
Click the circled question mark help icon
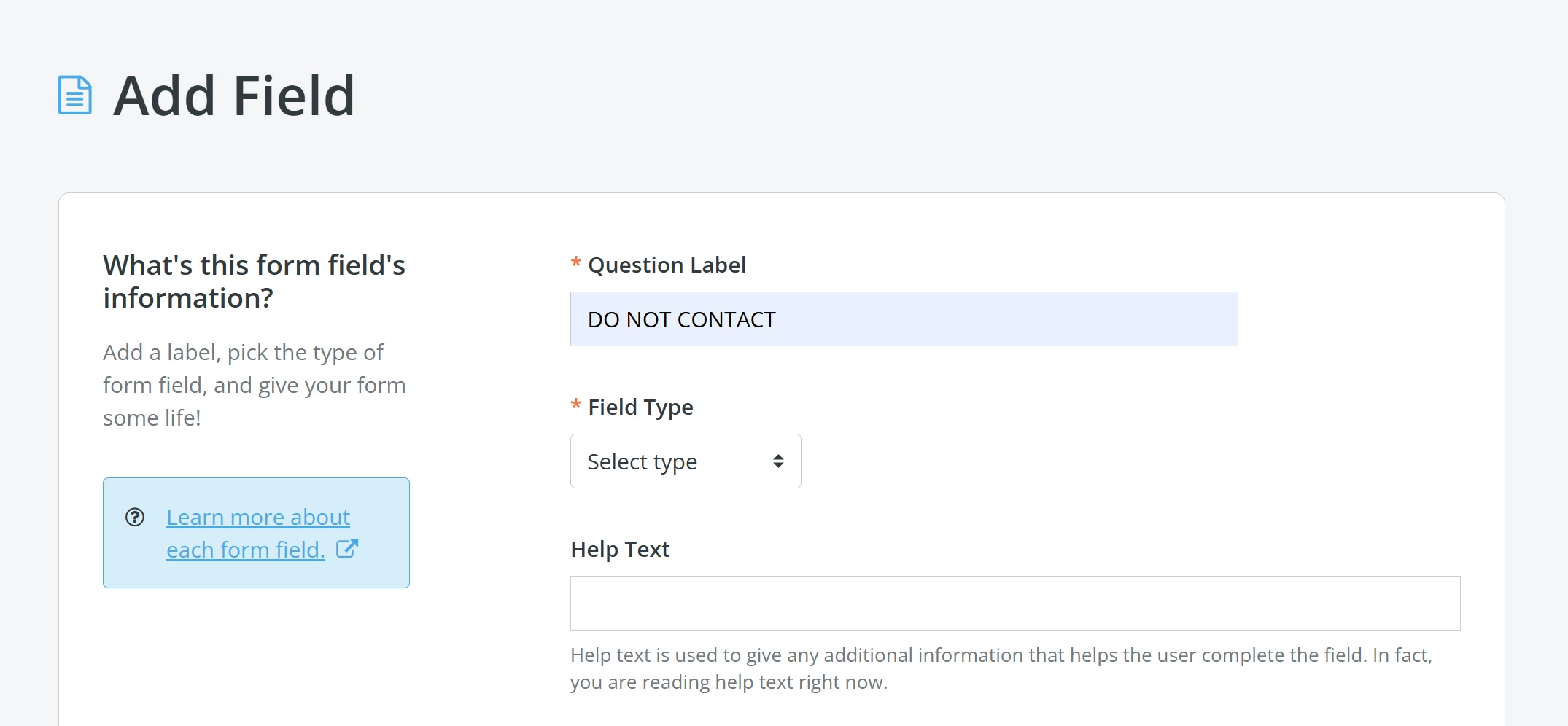[135, 518]
